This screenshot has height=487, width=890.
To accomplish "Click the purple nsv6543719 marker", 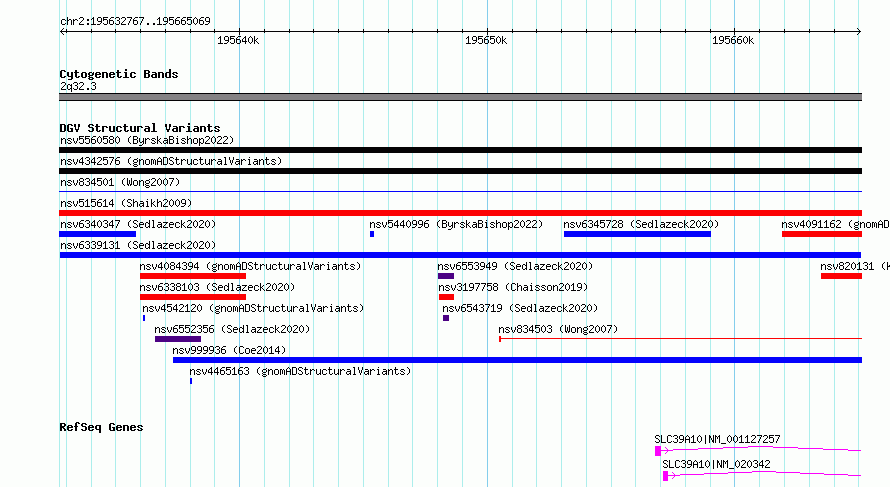I will click(446, 318).
